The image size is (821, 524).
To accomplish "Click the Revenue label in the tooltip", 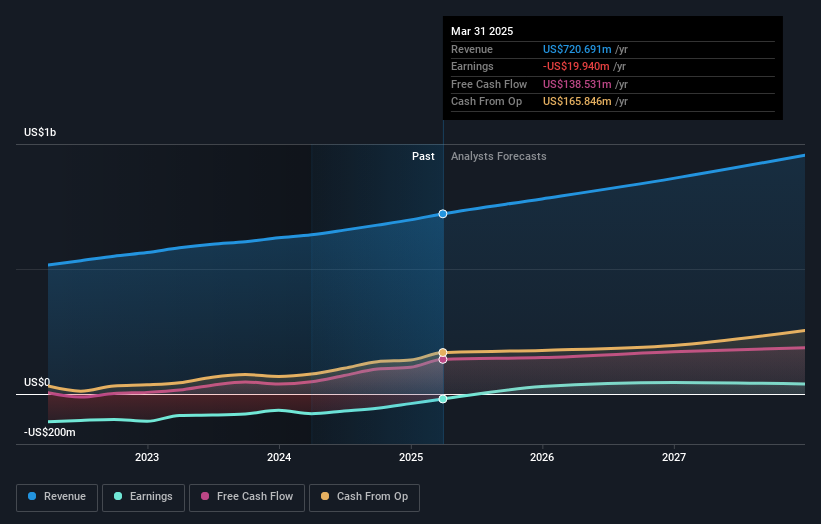I will point(472,49).
